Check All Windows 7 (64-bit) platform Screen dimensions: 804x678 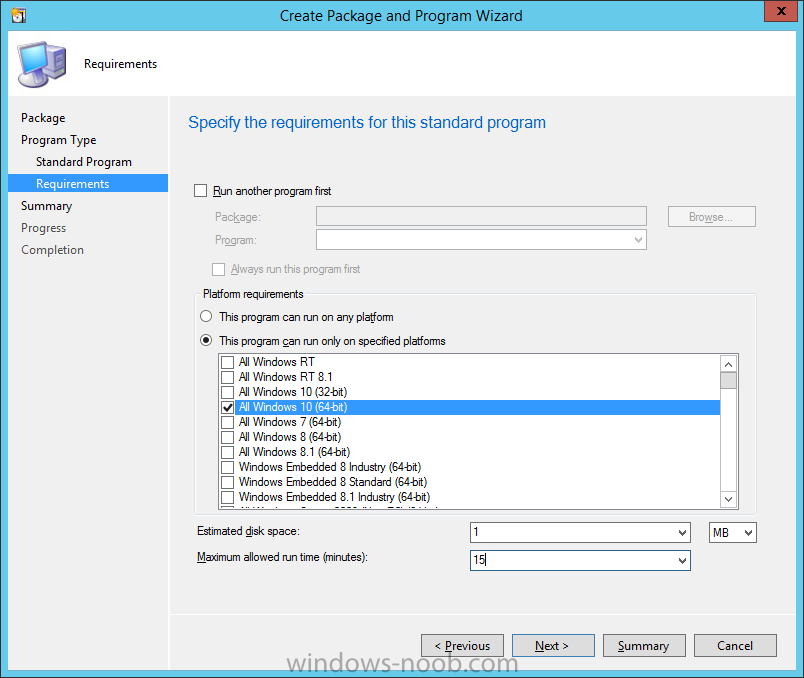[228, 422]
